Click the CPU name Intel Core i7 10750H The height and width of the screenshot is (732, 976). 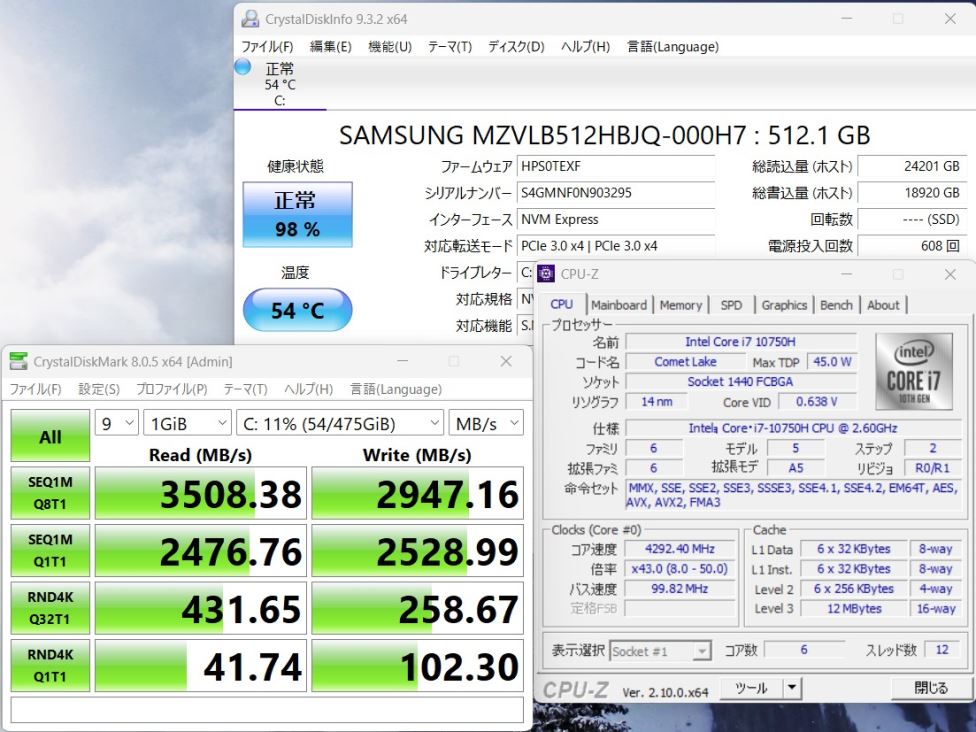pyautogui.click(x=741, y=342)
